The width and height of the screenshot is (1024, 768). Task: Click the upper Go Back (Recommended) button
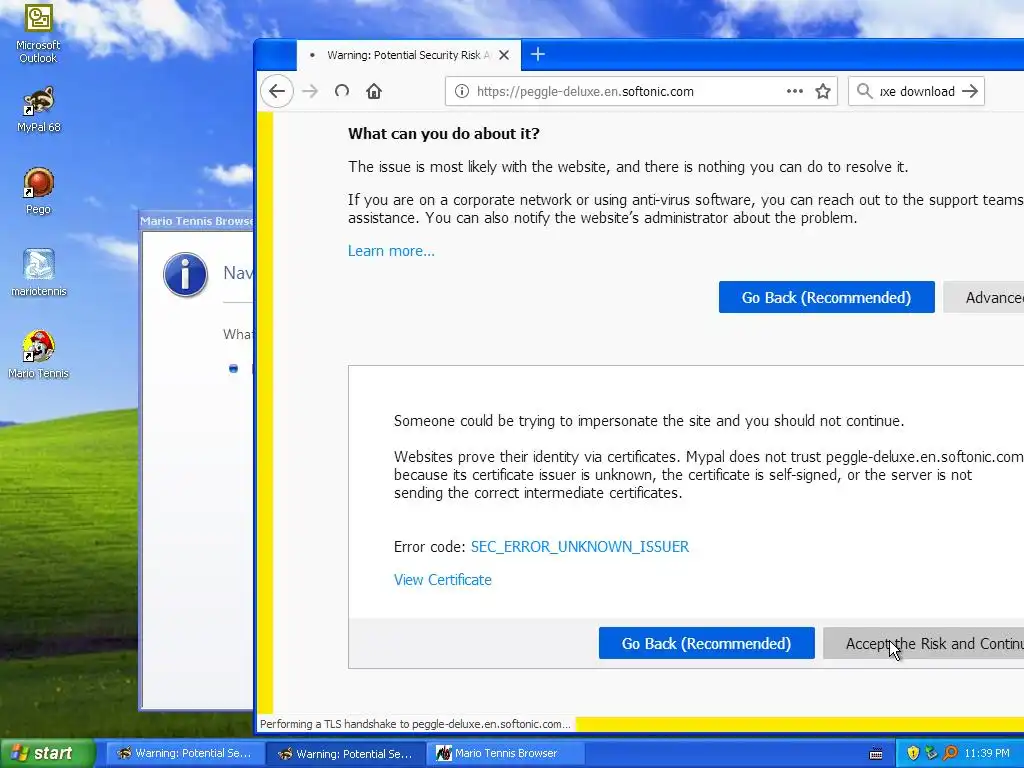(x=826, y=297)
